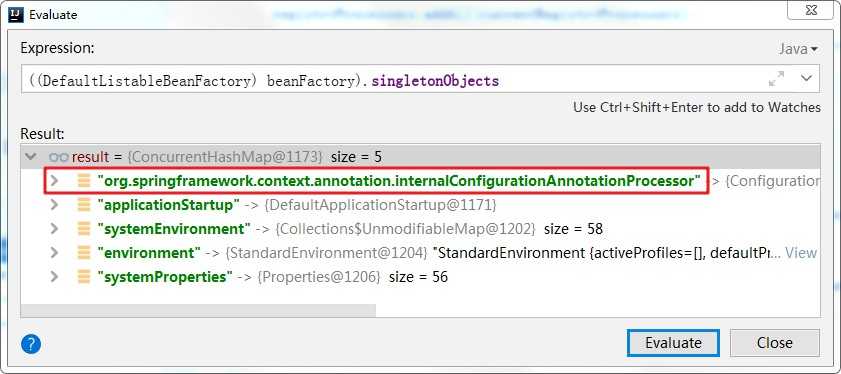Image resolution: width=841 pixels, height=374 pixels.
Task: Click the map entry icon for systemProperties
Action: [x=84, y=277]
